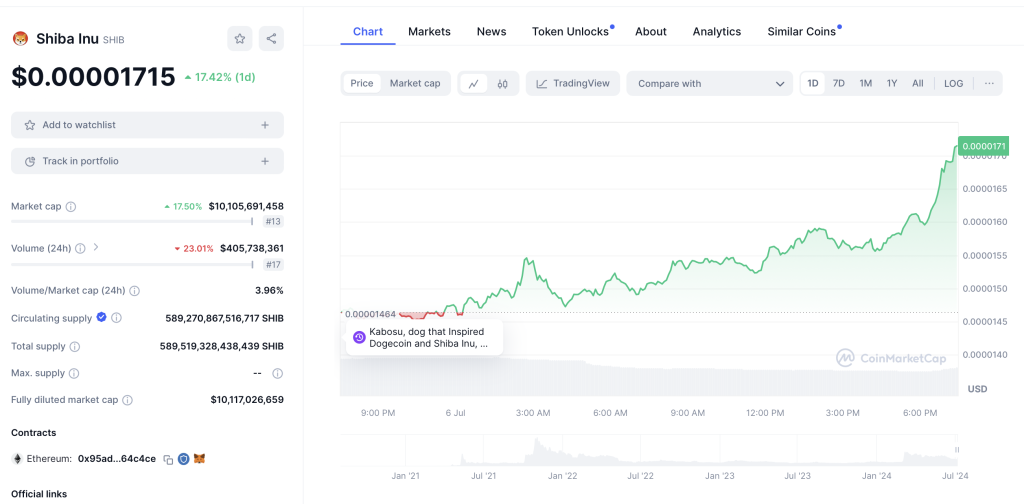The width and height of the screenshot is (1024, 504).
Task: Click circulating supply 589,270,867,516,717 SHIB
Action: pyautogui.click(x=225, y=318)
